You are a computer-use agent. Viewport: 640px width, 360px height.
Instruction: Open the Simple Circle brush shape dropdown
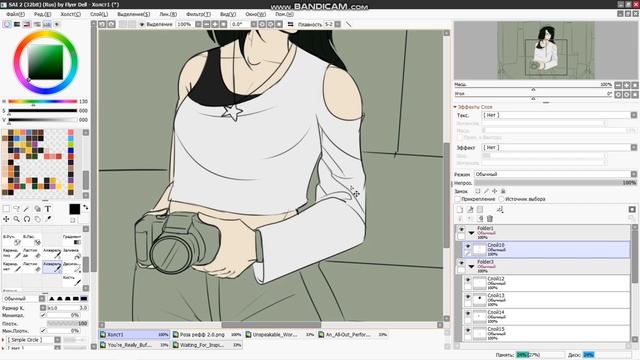coord(33,340)
